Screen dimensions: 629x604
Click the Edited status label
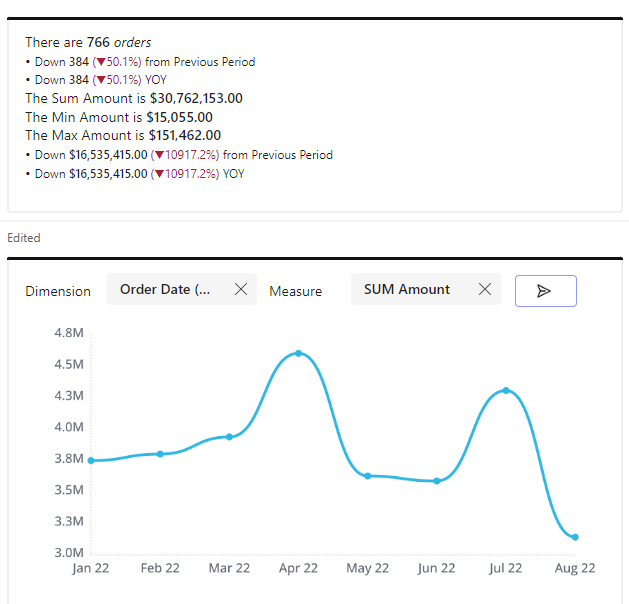click(24, 238)
